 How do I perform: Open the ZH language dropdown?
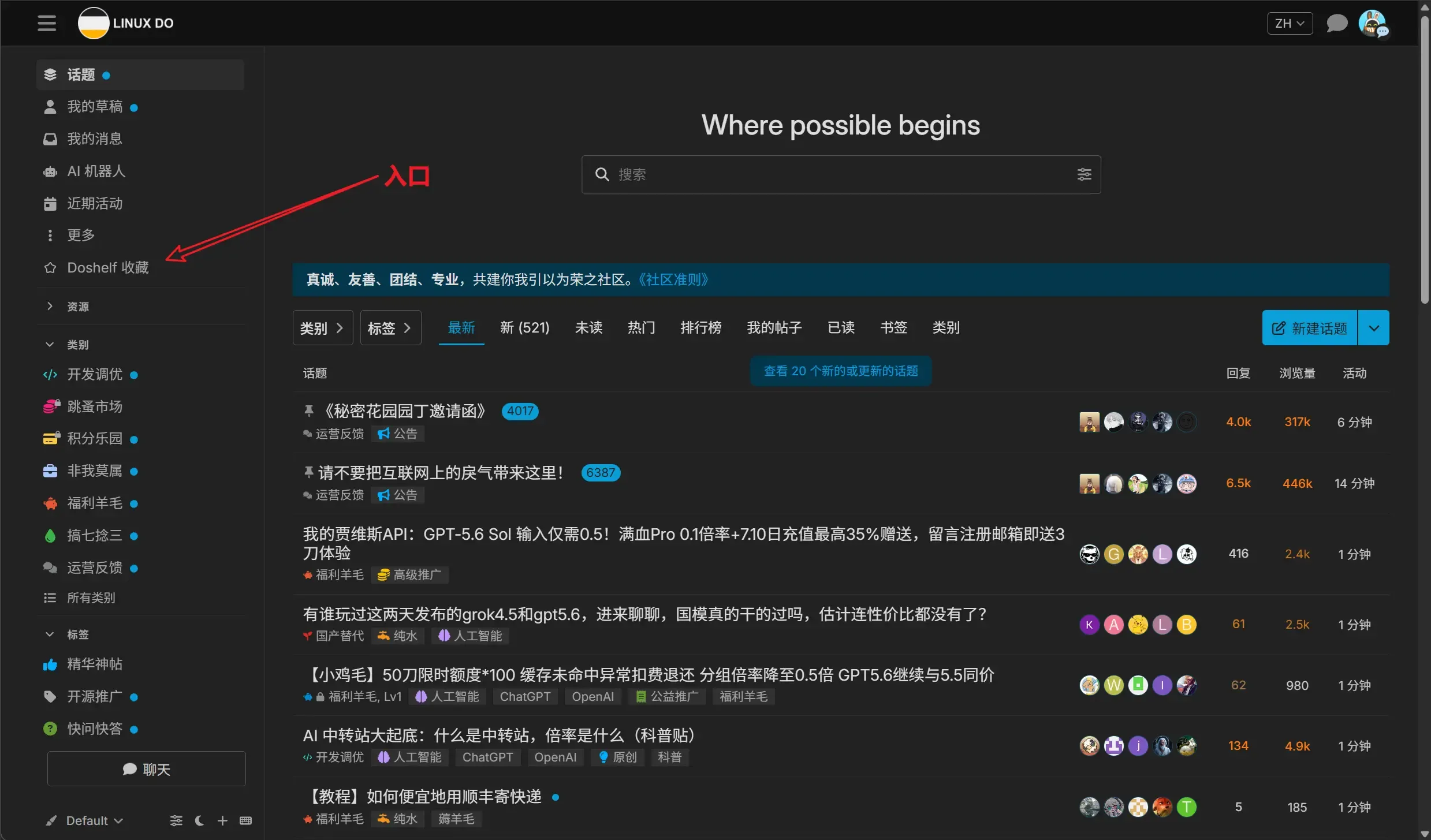pyautogui.click(x=1290, y=24)
